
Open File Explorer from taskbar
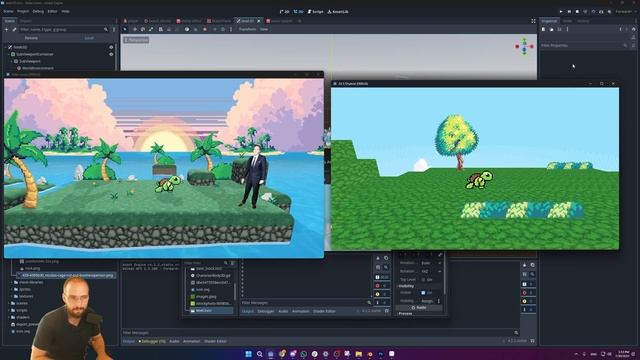pos(358,354)
